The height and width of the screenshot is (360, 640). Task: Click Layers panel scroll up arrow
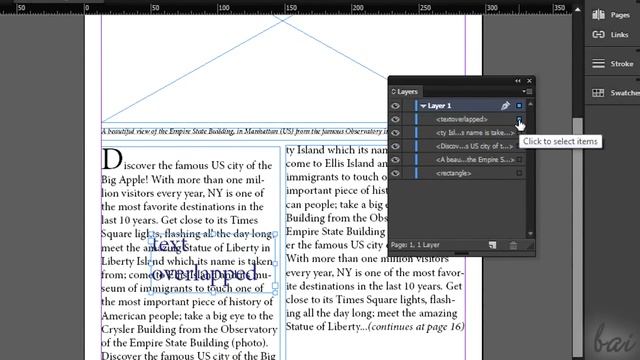click(530, 104)
